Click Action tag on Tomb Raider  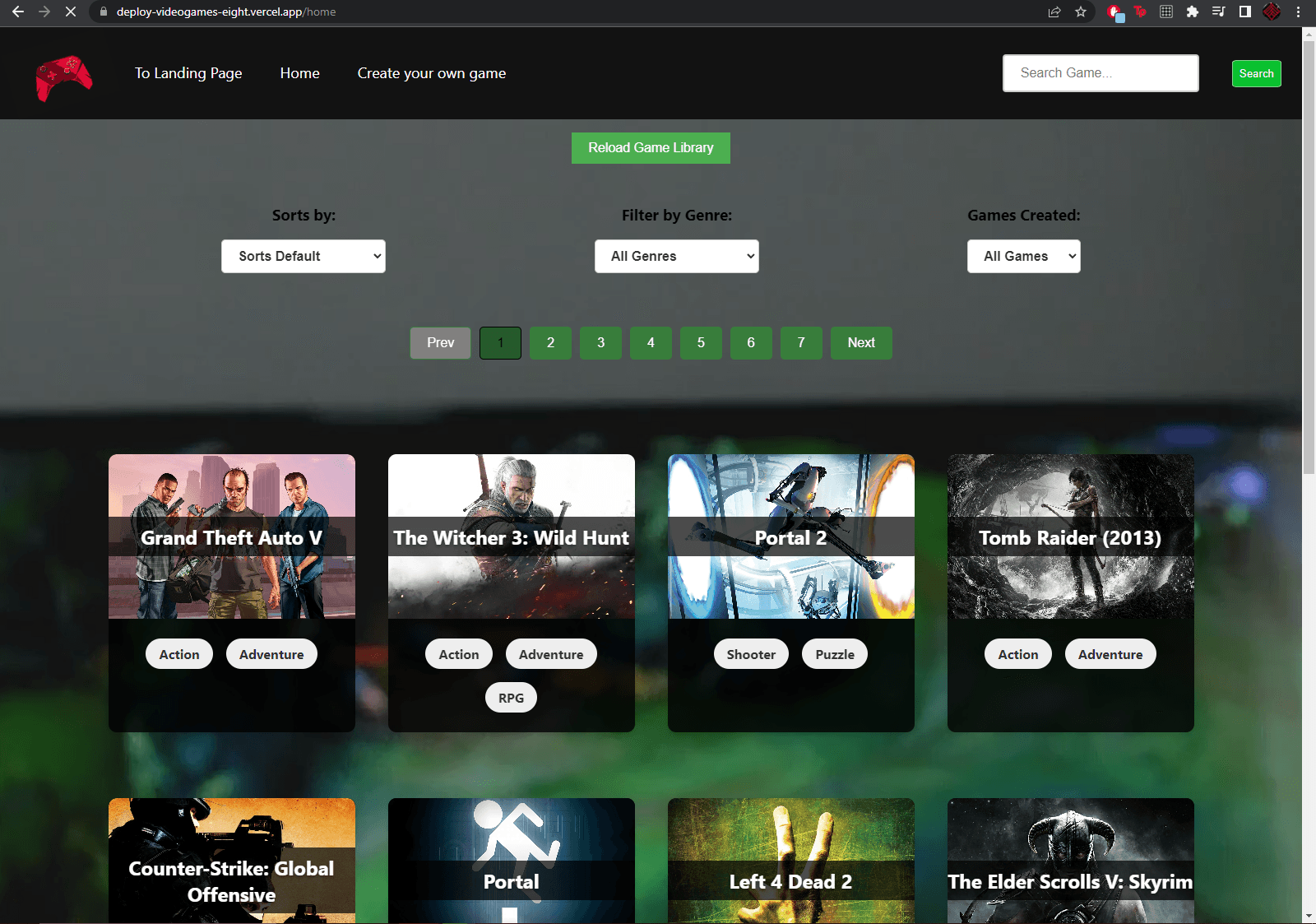pyautogui.click(x=1018, y=654)
